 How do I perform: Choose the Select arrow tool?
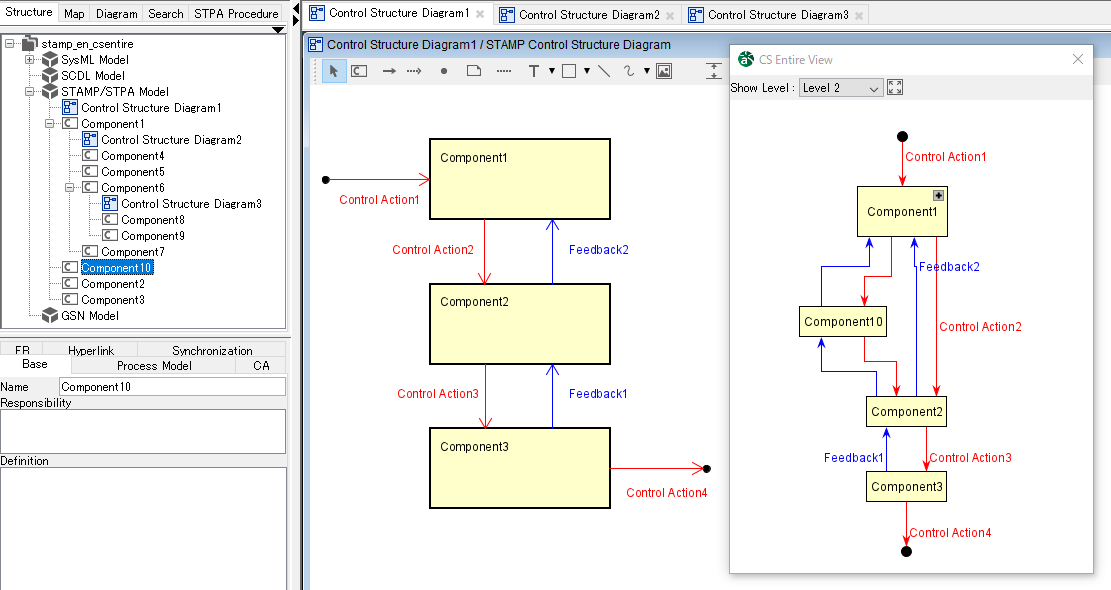[x=334, y=71]
